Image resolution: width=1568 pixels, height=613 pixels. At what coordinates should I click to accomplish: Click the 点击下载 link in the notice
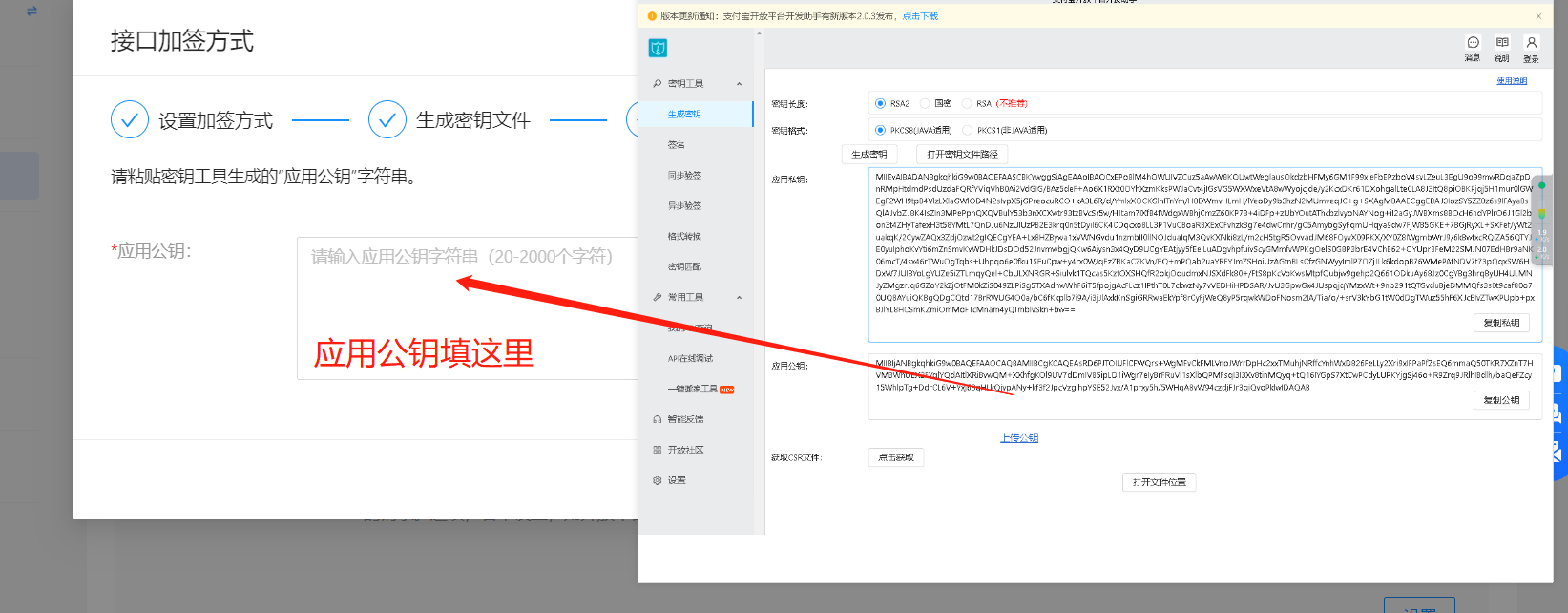920,16
